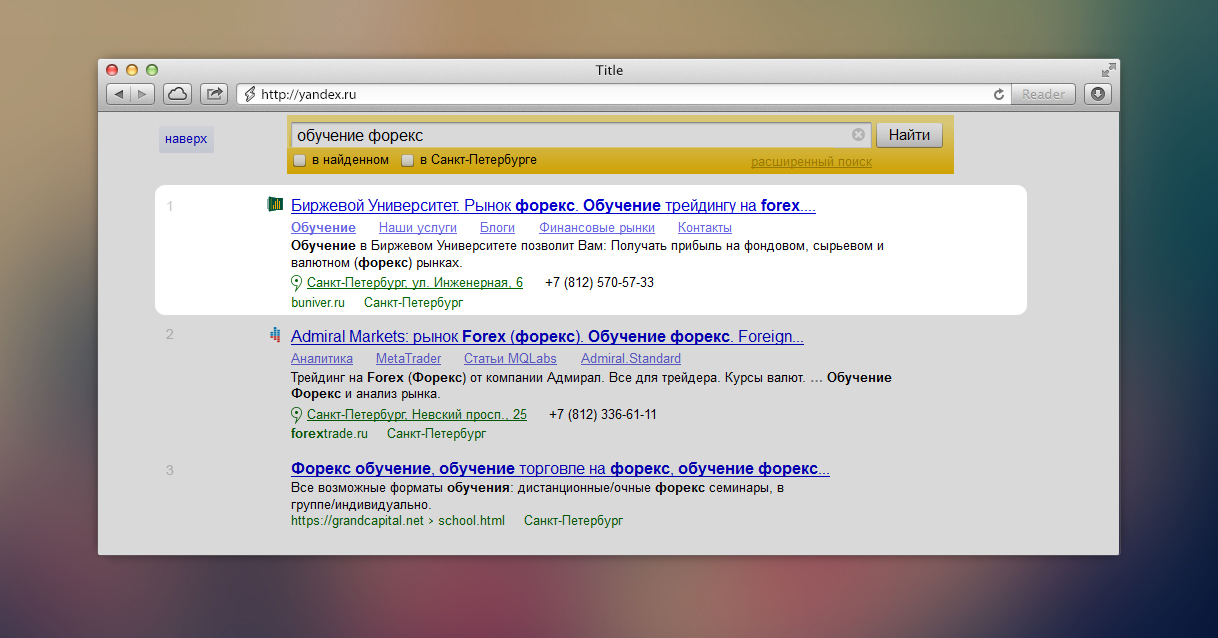Image resolution: width=1218 pixels, height=638 pixels.
Task: Open 'расширенный поиск' link
Action: 811,162
